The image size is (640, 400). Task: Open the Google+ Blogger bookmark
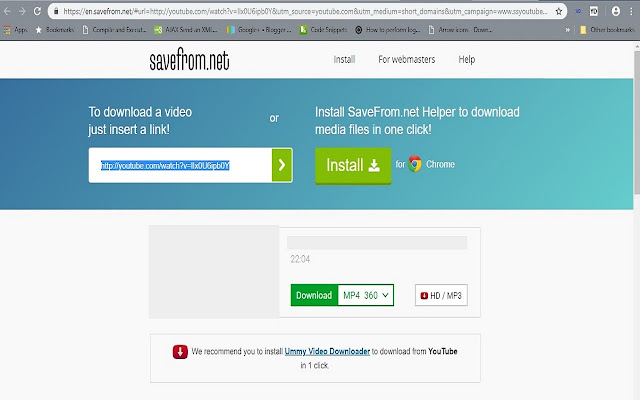[259, 30]
